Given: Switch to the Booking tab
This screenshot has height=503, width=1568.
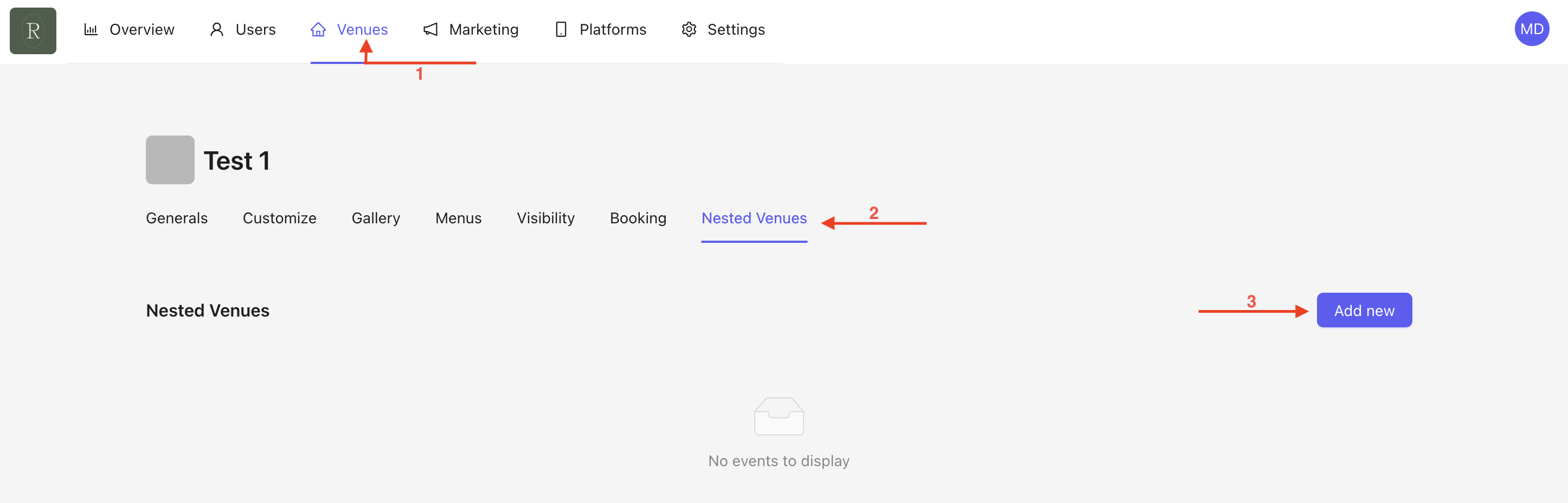Looking at the screenshot, I should click(638, 218).
